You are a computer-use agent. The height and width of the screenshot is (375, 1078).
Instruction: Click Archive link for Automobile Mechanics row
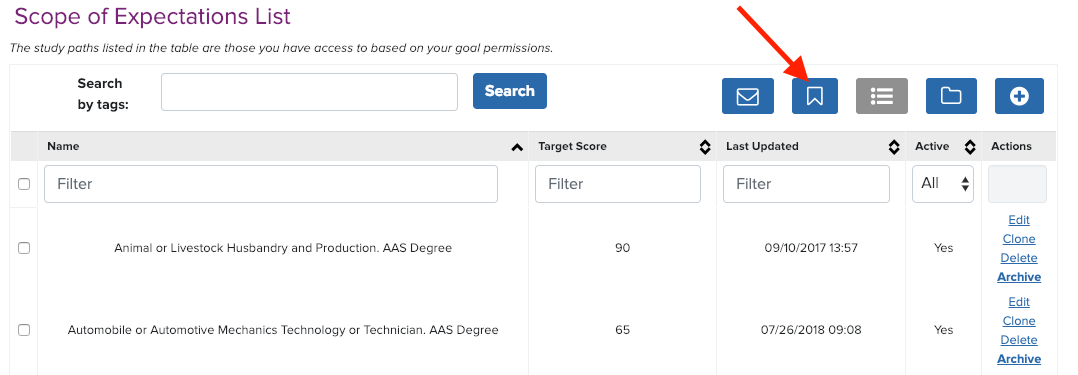point(1019,358)
